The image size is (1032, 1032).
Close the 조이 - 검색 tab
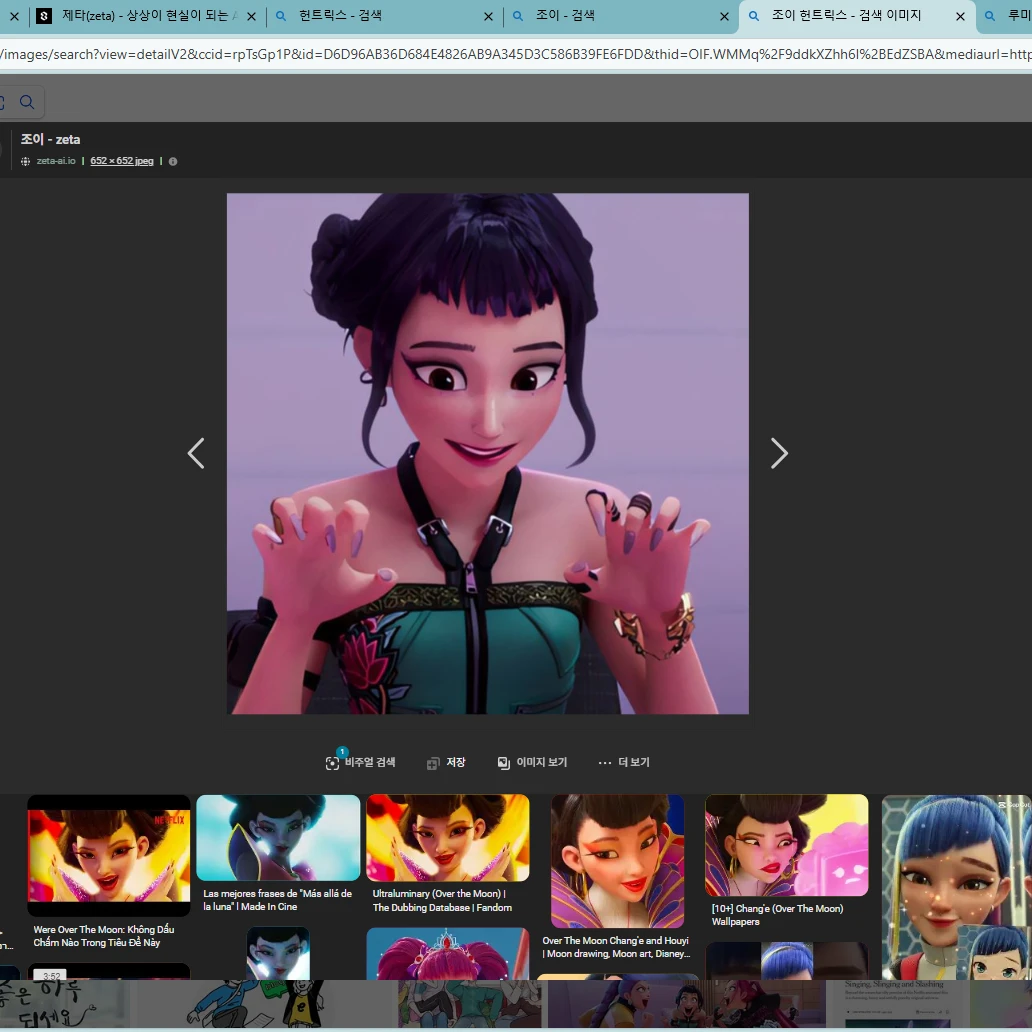(725, 16)
